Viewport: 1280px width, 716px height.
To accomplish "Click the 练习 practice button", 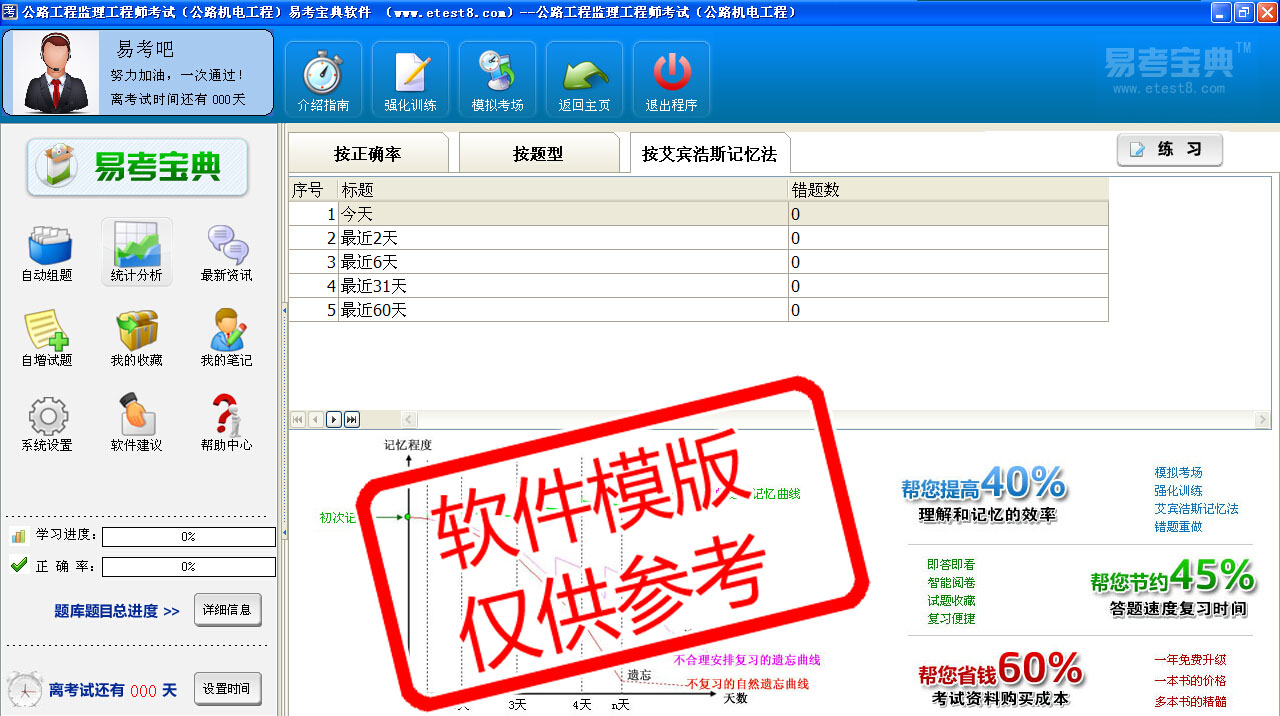I will [x=1169, y=150].
